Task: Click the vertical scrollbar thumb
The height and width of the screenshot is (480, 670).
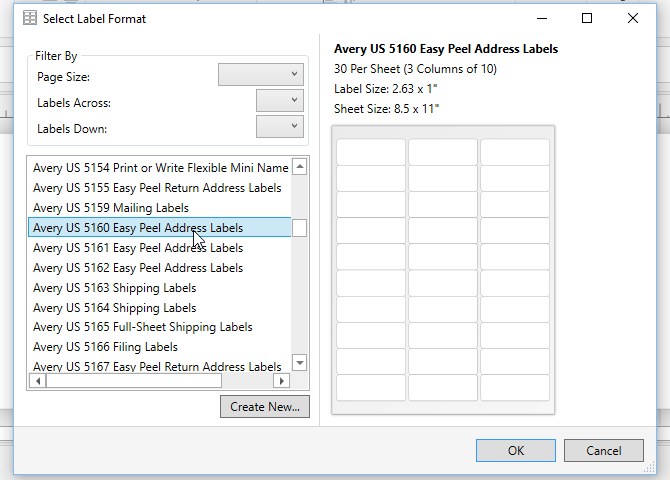Action: 300,228
